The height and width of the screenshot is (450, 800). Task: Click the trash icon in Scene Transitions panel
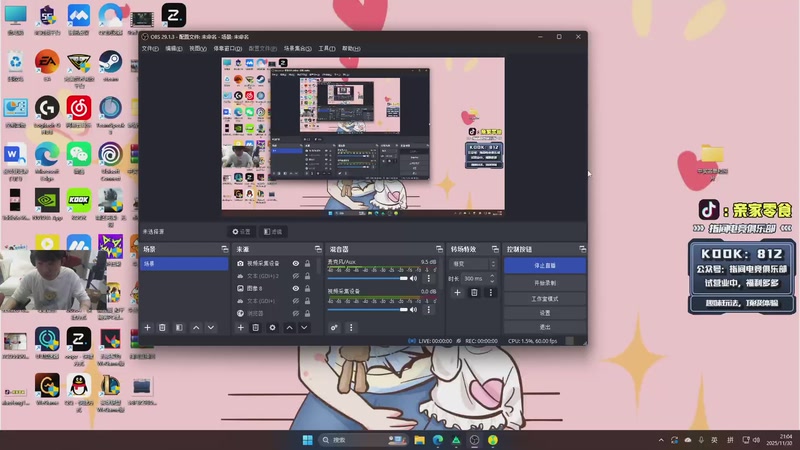[x=474, y=292]
